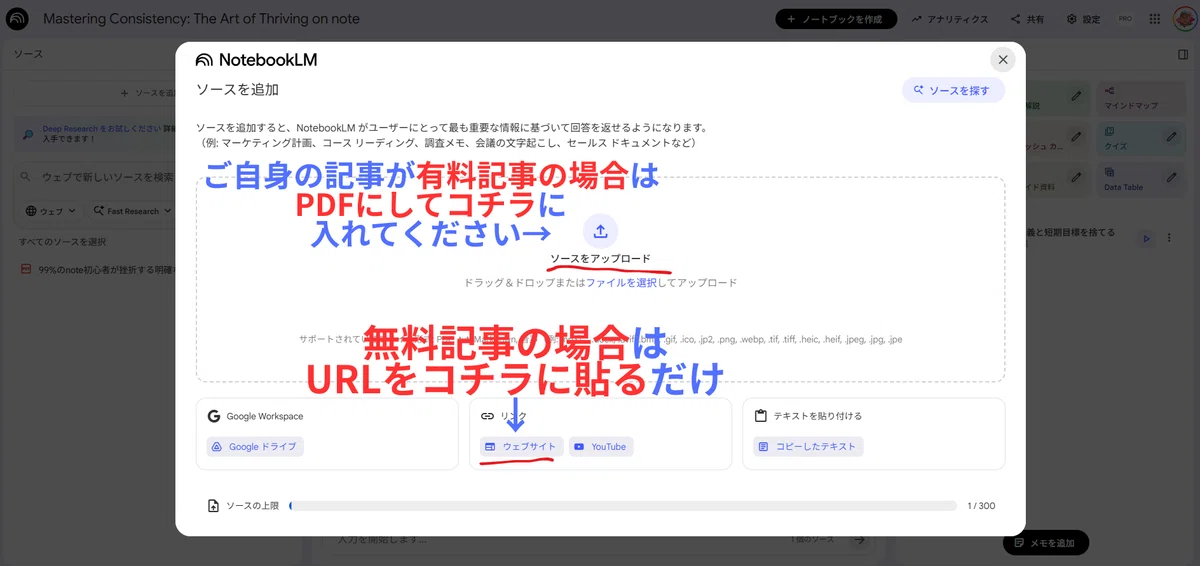Screen dimensions: 1200x566
Task: Click the テキストを貼り付ける heading
Action: [x=817, y=416]
